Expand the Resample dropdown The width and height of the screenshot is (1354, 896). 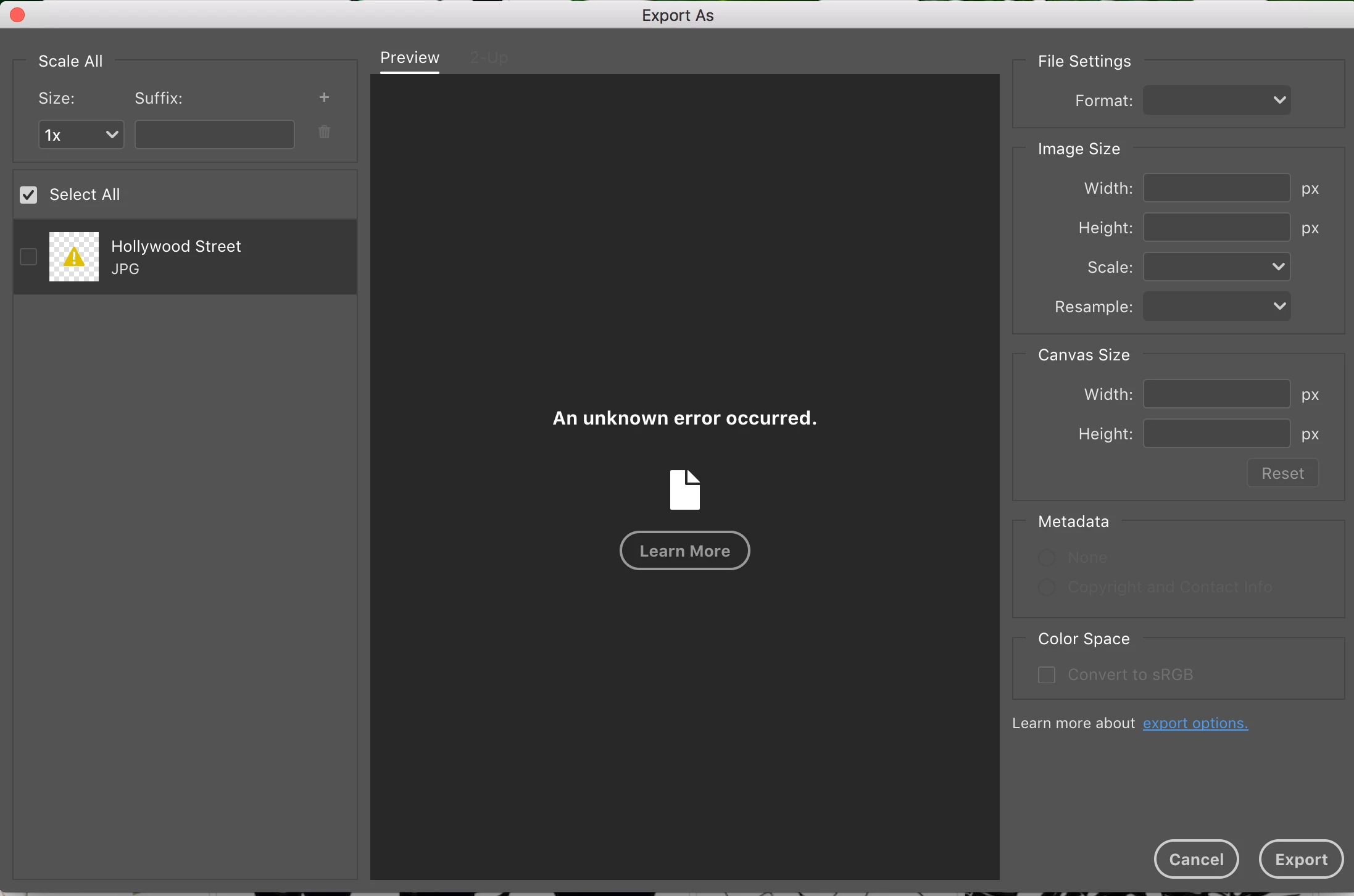1216,307
